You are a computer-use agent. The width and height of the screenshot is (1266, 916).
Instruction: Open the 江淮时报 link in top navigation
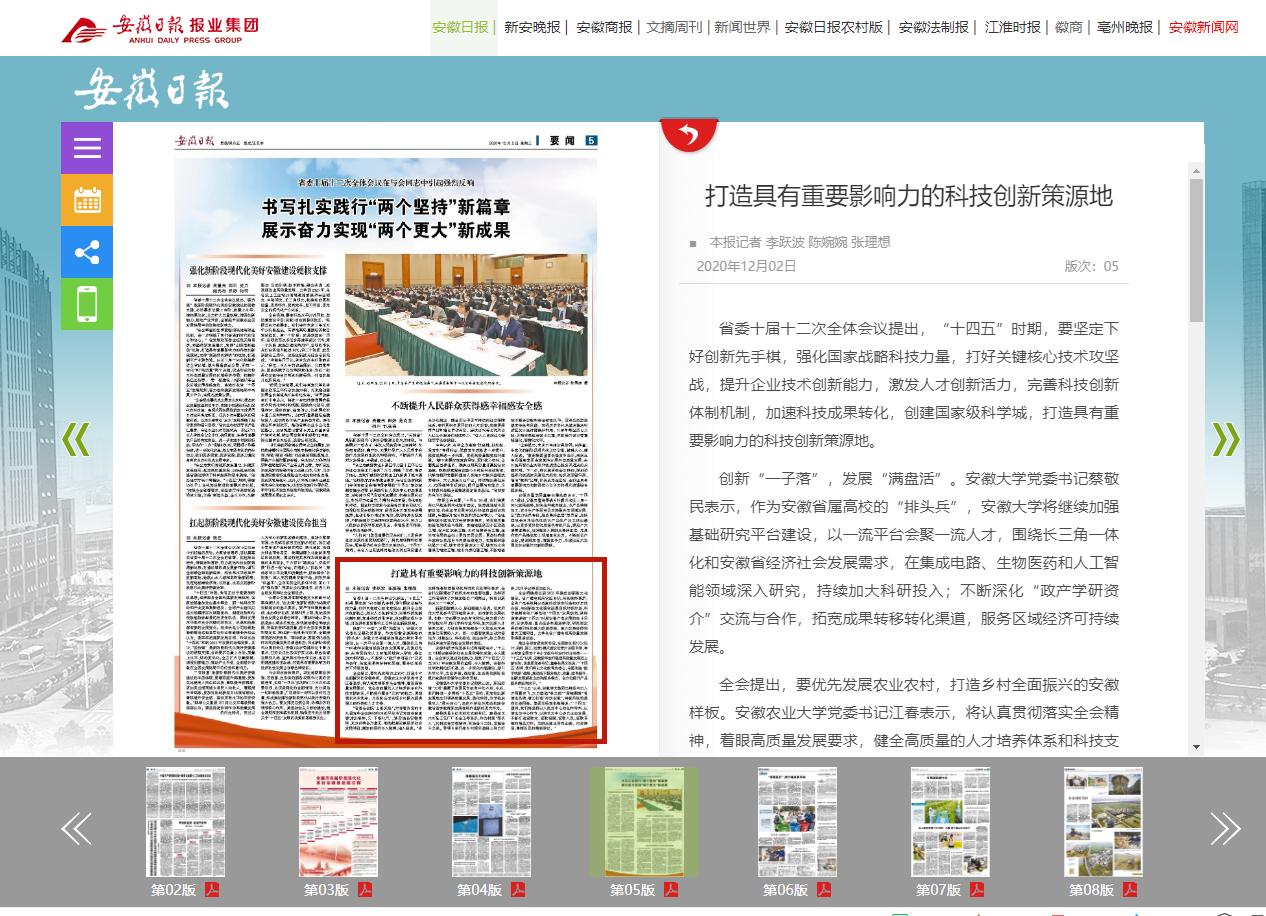[1012, 27]
